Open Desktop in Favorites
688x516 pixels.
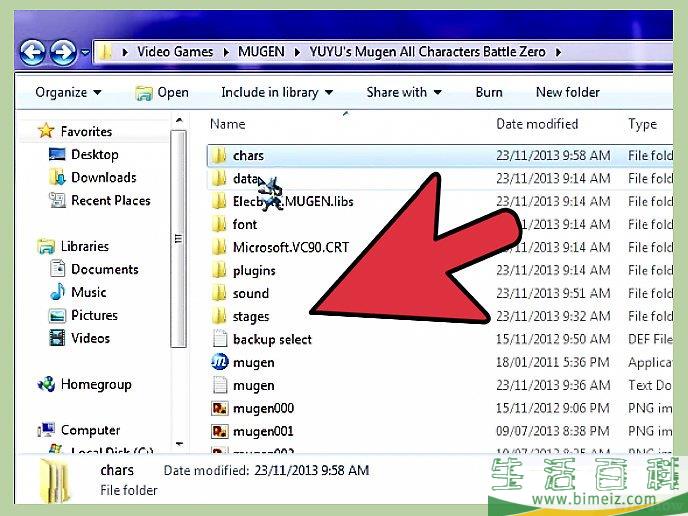[x=95, y=154]
